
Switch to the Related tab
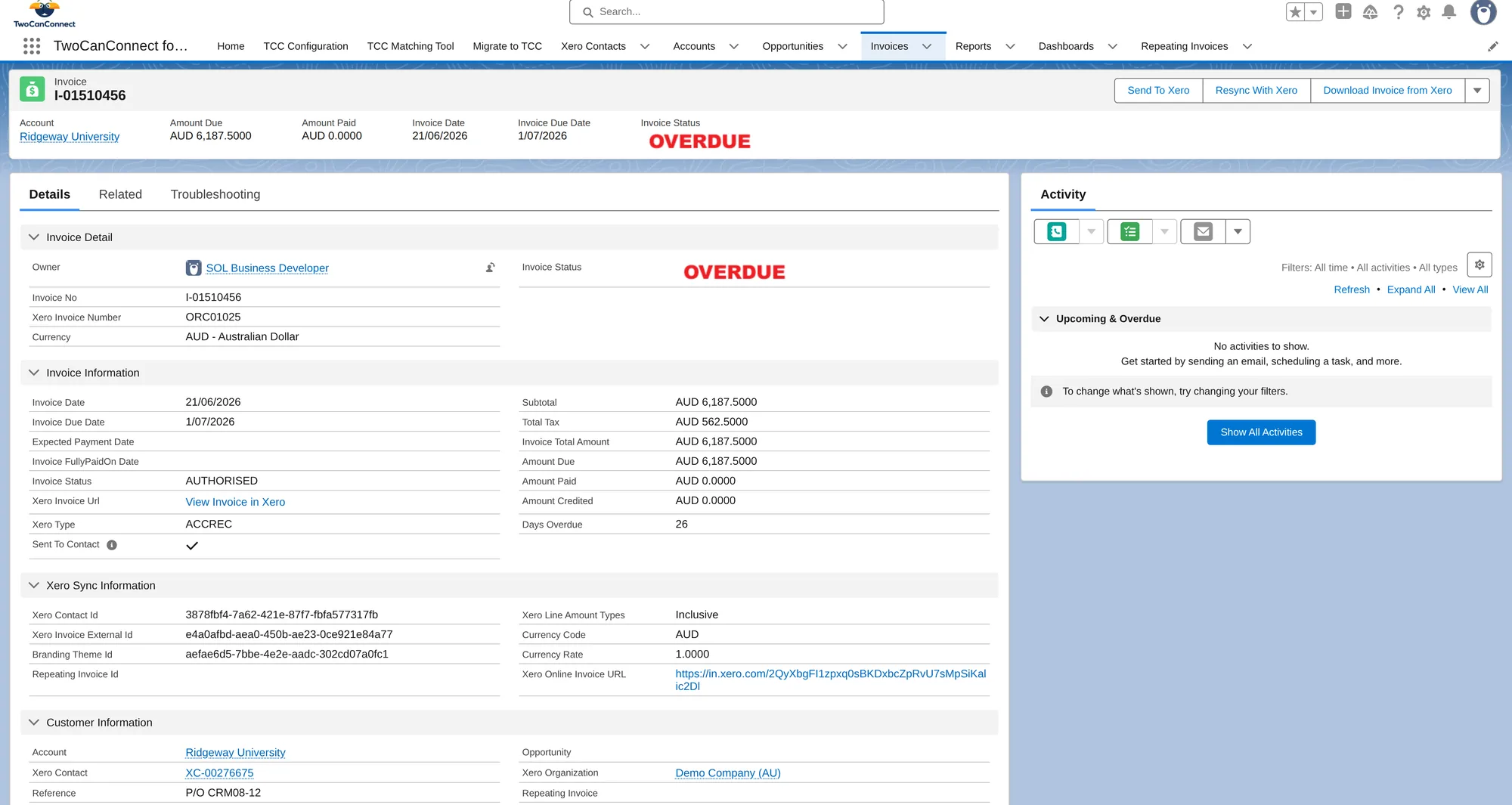[120, 194]
